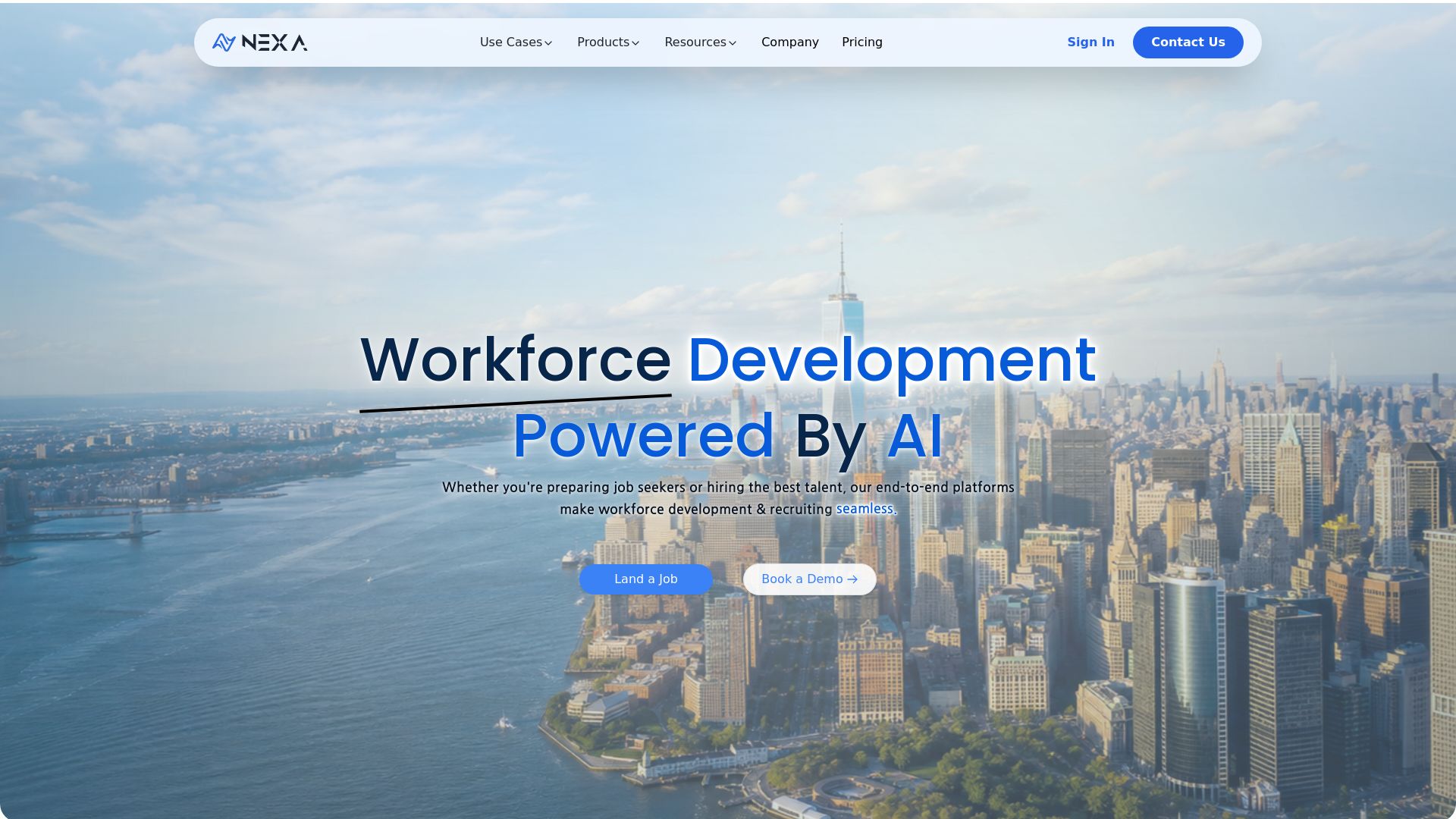Open the Pricing page

(862, 42)
